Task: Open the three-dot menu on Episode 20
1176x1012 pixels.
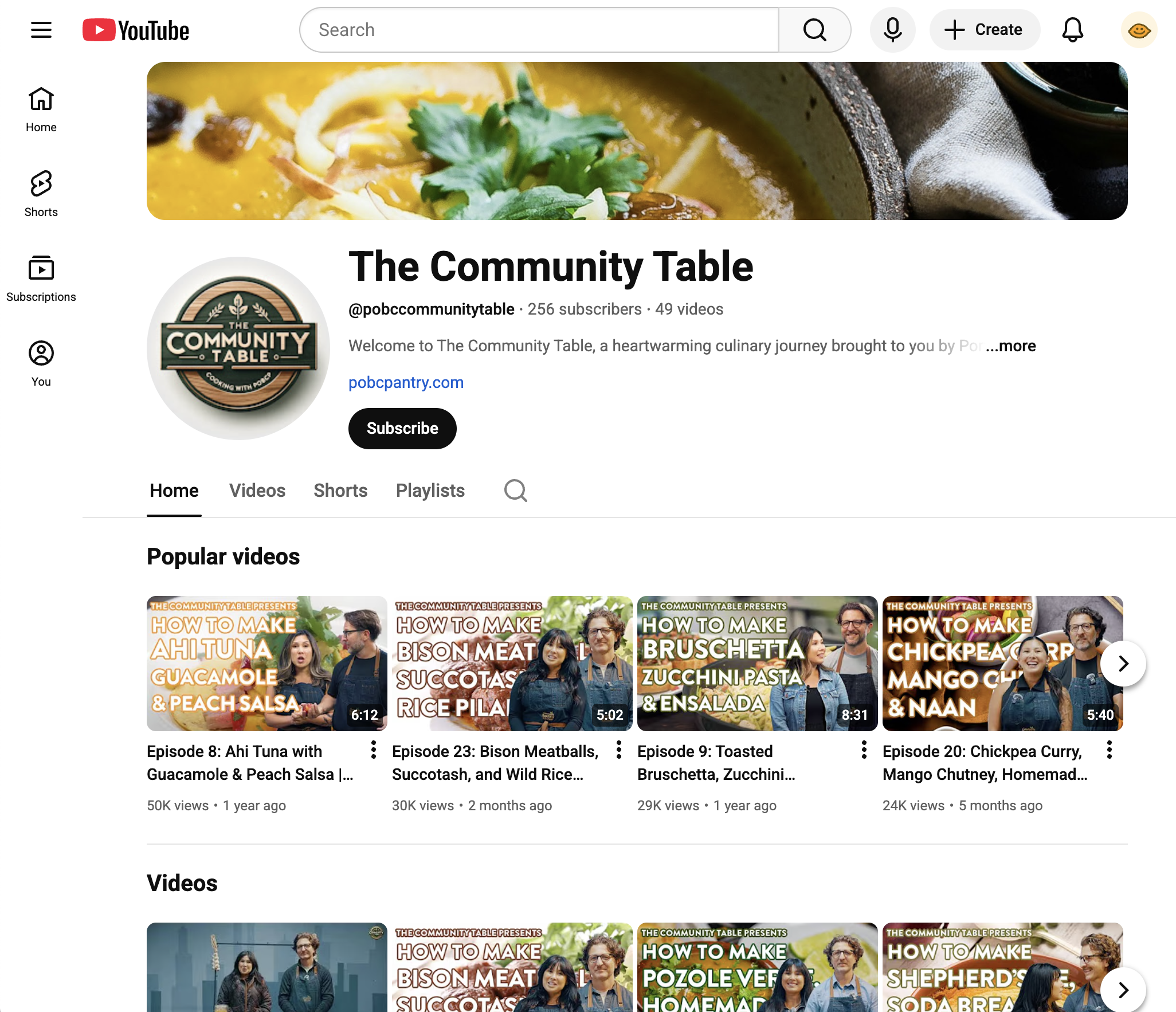Action: coord(1109,751)
